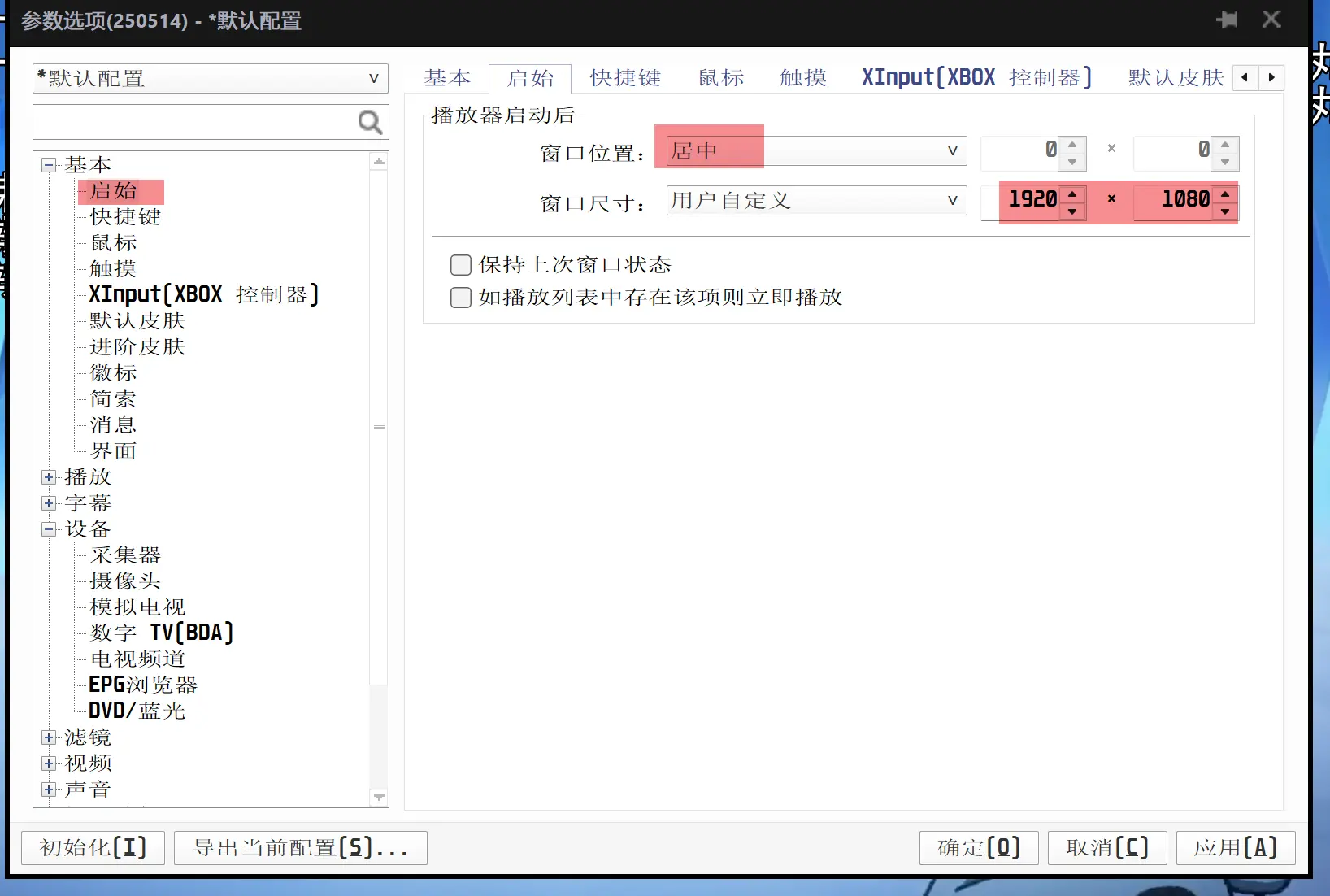Image resolution: width=1330 pixels, height=896 pixels.
Task: Click 导出当前配置(S)... button
Action: 301,848
